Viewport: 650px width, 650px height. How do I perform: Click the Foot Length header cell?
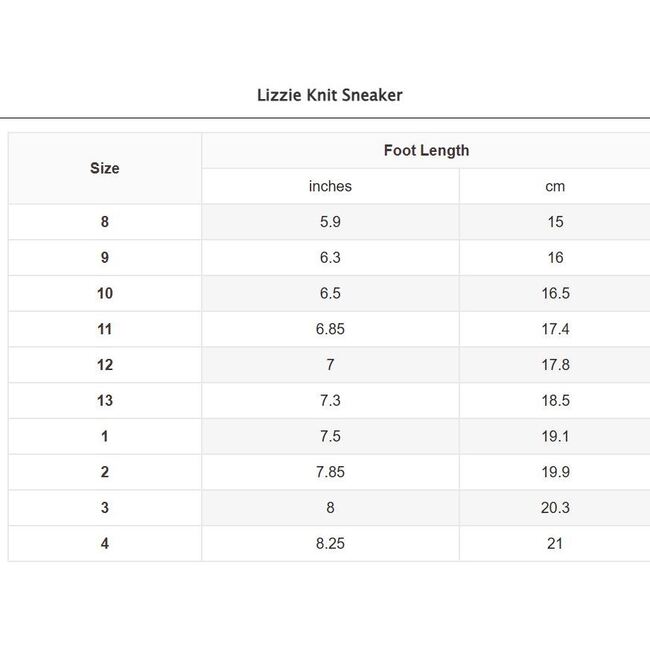[426, 151]
